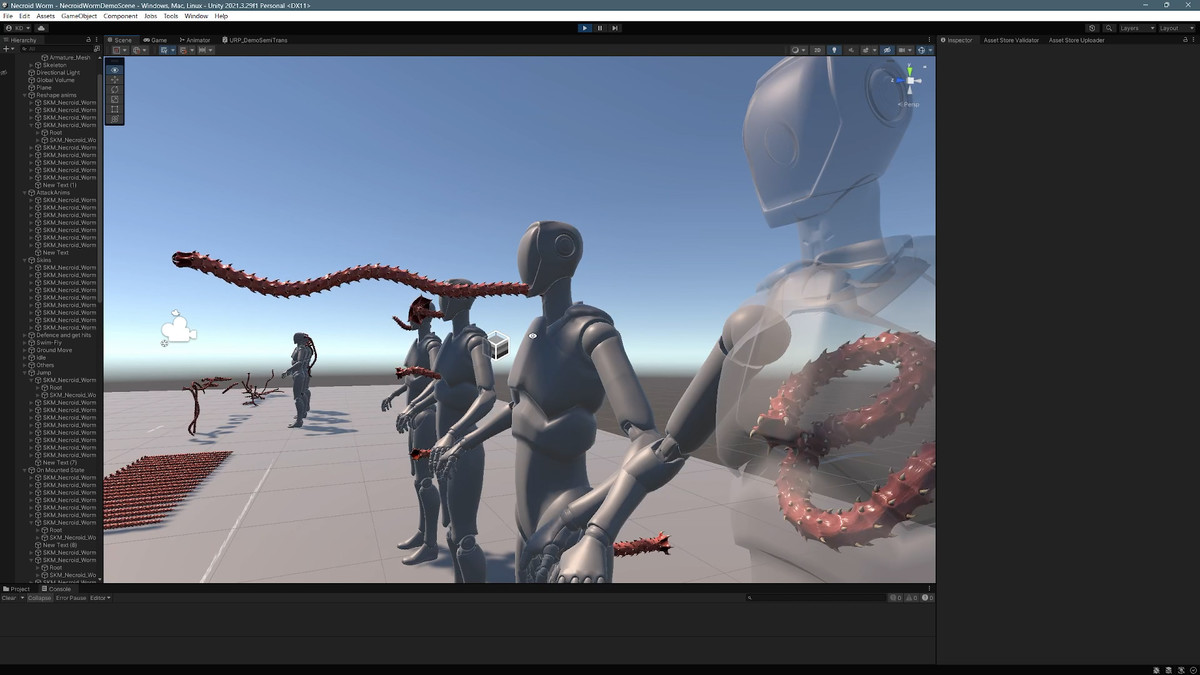Toggle 2D view mode in Scene
1200x675 pixels.
[817, 50]
